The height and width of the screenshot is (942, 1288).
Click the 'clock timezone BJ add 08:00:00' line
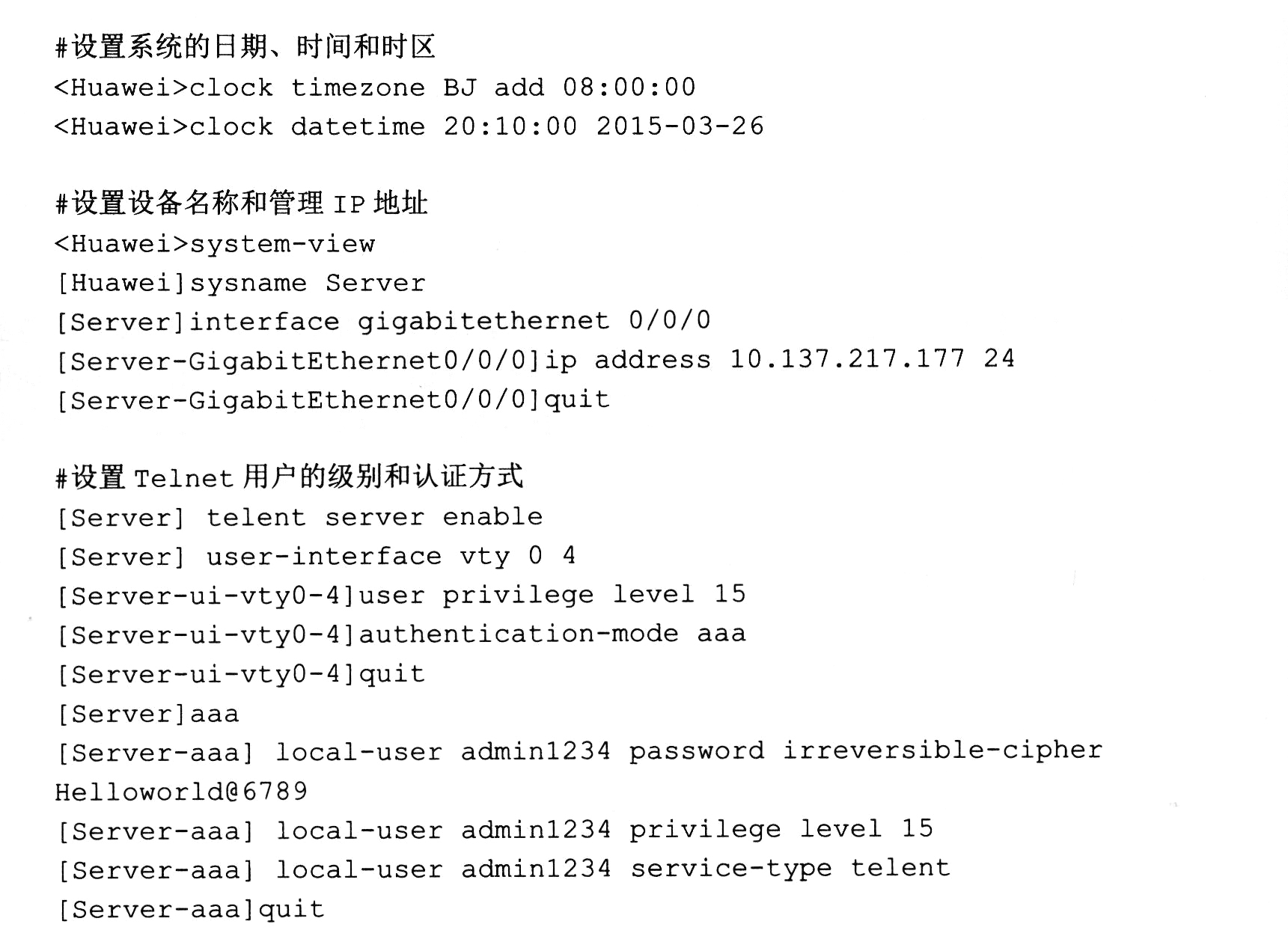coord(374,88)
